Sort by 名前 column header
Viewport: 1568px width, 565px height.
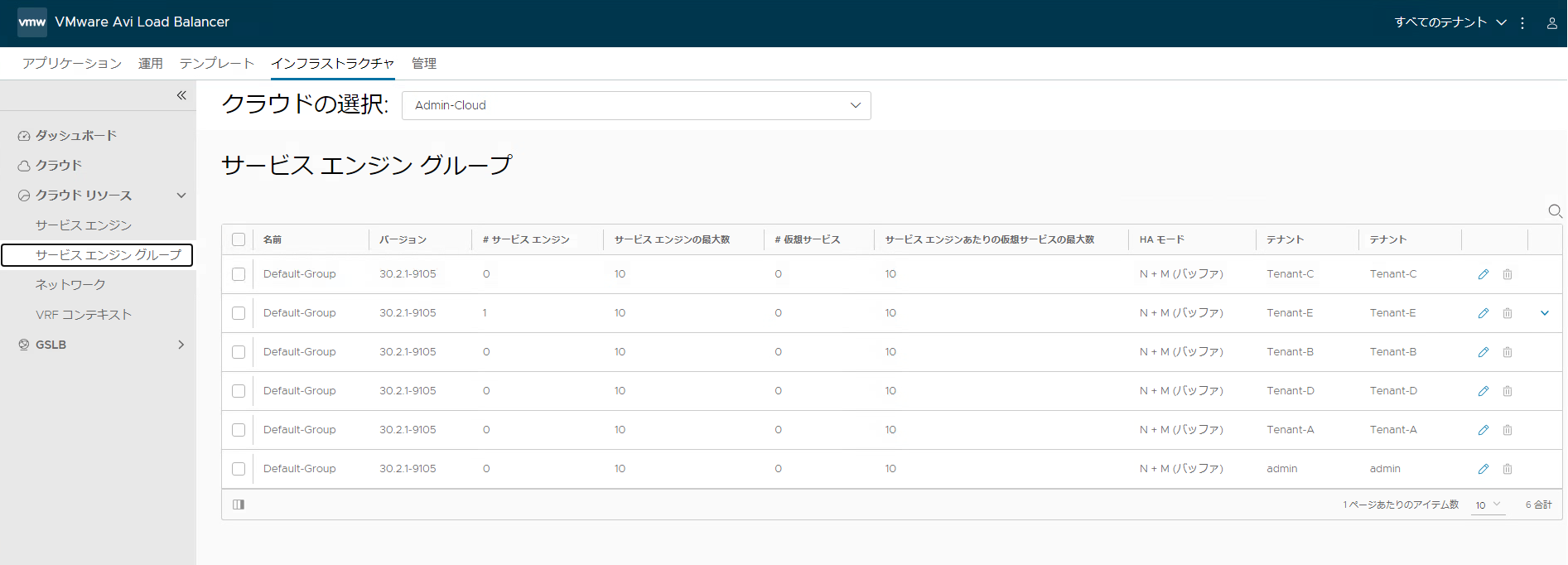coord(273,239)
